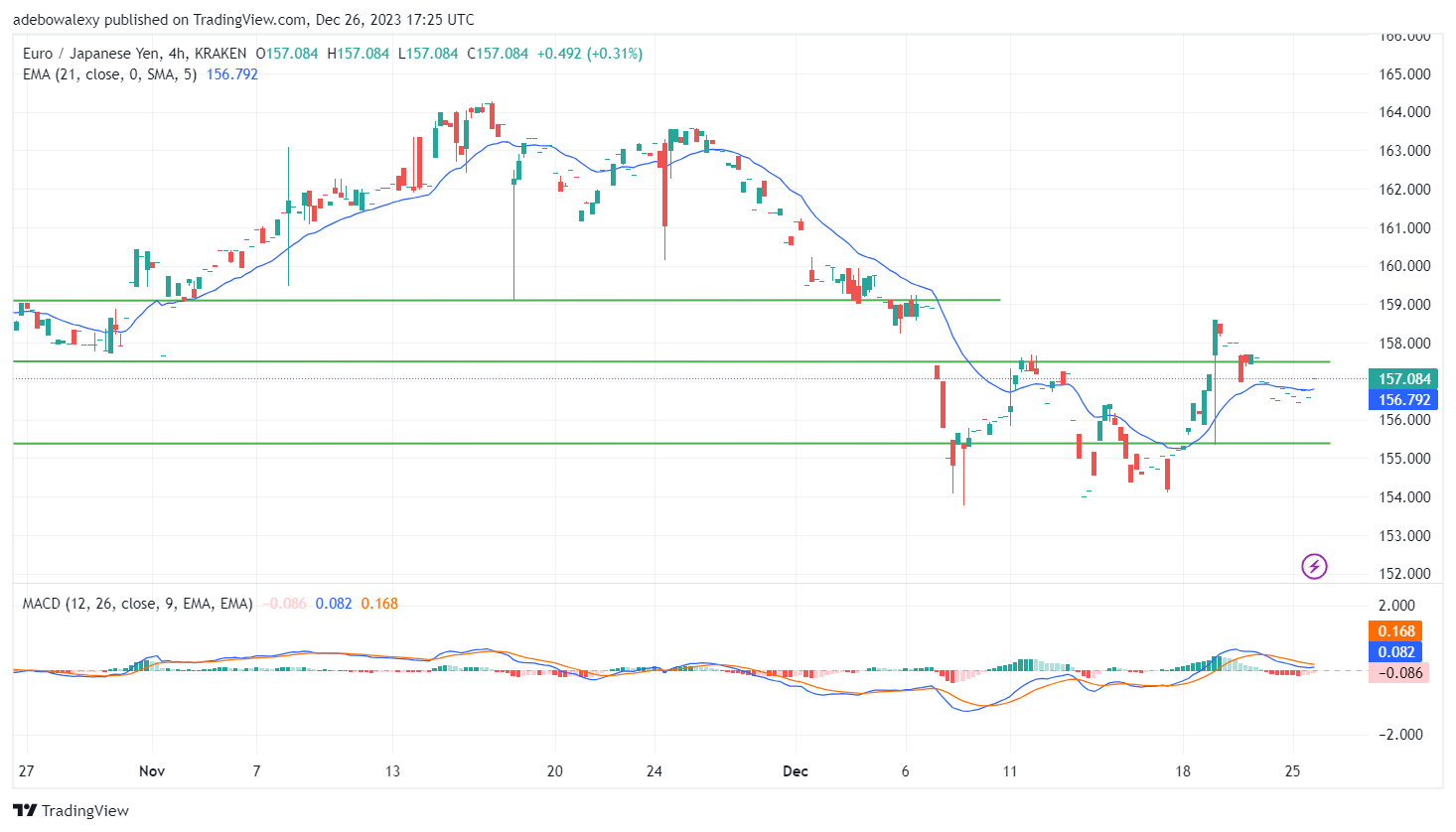Click the 152.000 price axis label

[1404, 574]
